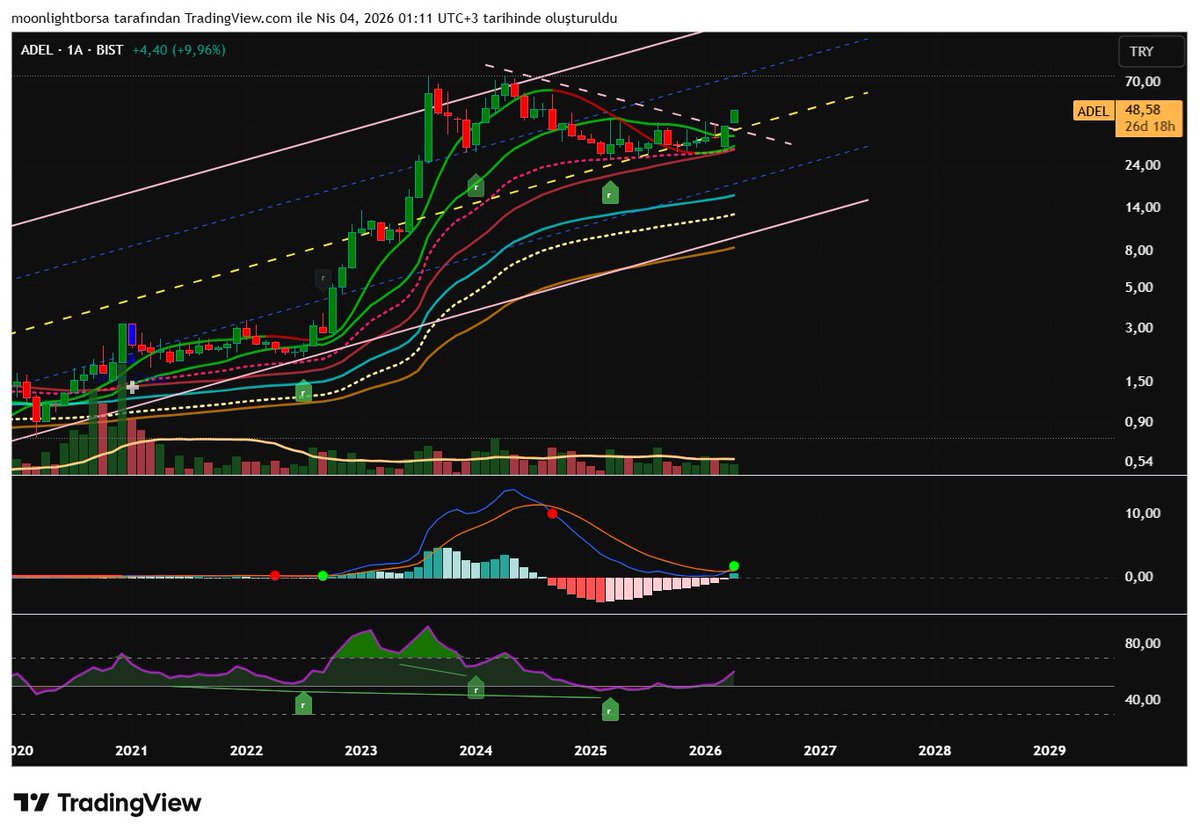This screenshot has height=838, width=1199.
Task: Click the 48,58 last price value
Action: (1143, 110)
